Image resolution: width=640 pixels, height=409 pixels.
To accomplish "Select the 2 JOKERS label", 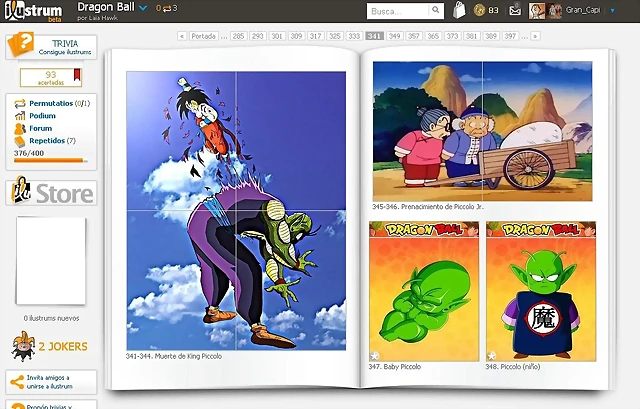I will coord(63,347).
